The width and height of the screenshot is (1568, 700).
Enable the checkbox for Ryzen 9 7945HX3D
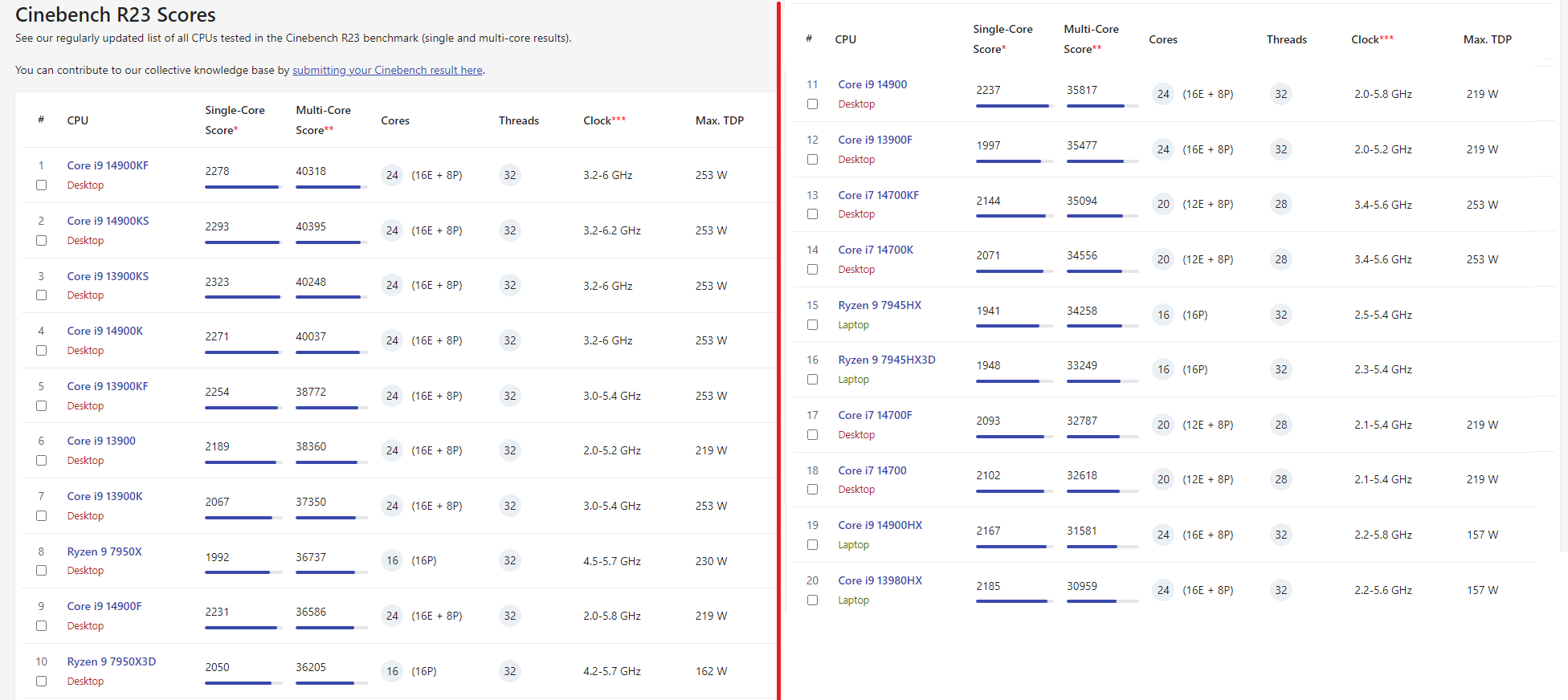813,380
